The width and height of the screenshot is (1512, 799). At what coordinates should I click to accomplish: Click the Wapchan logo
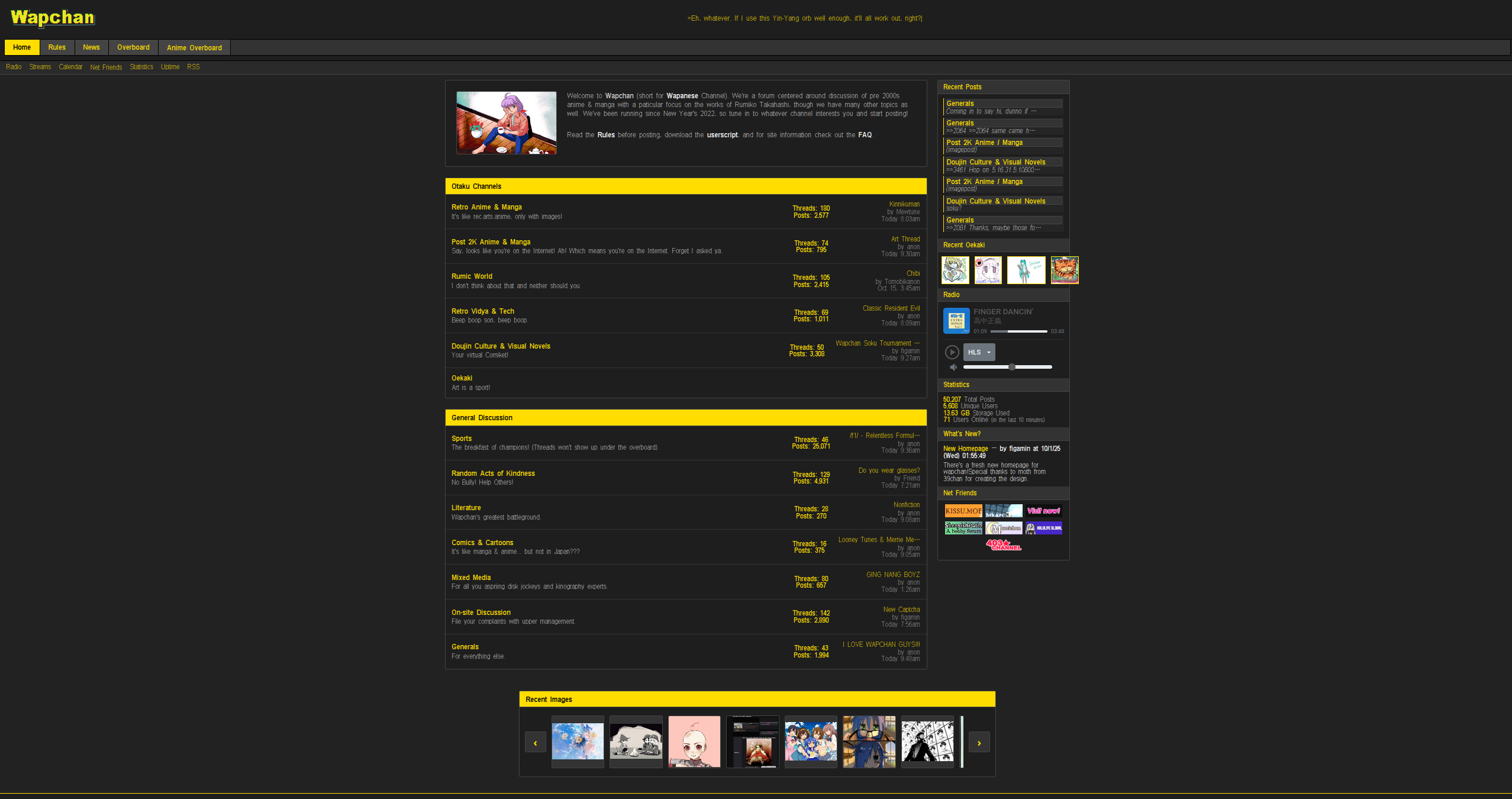coord(53,18)
